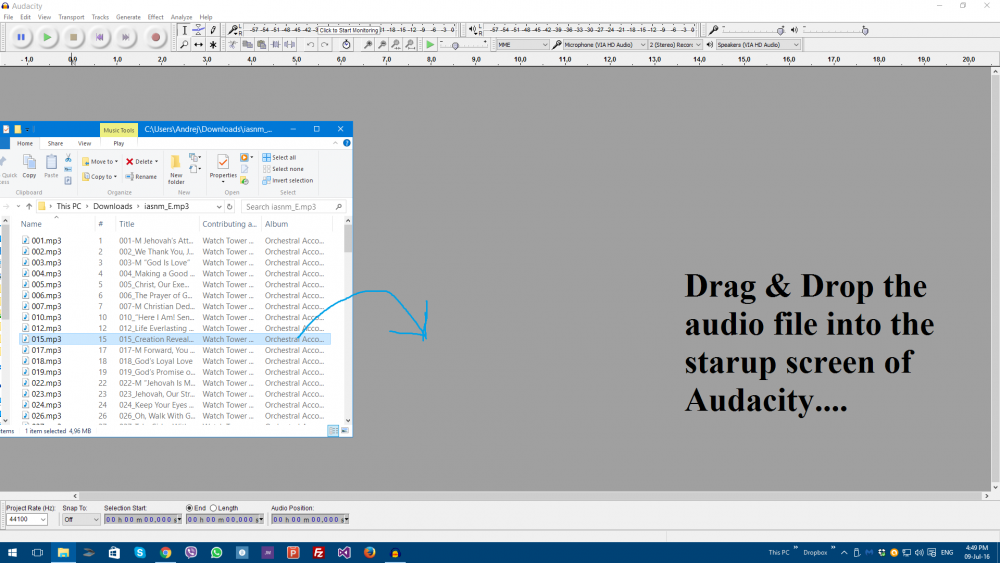This screenshot has width=1000, height=563.
Task: Select the End radio button
Action: 189,508
